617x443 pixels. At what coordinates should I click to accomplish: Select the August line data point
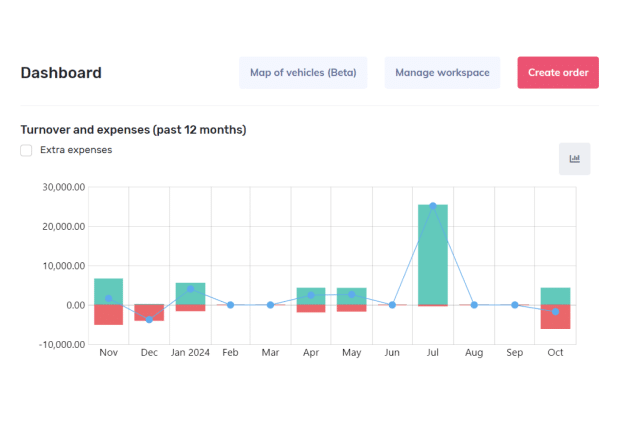pos(474,305)
